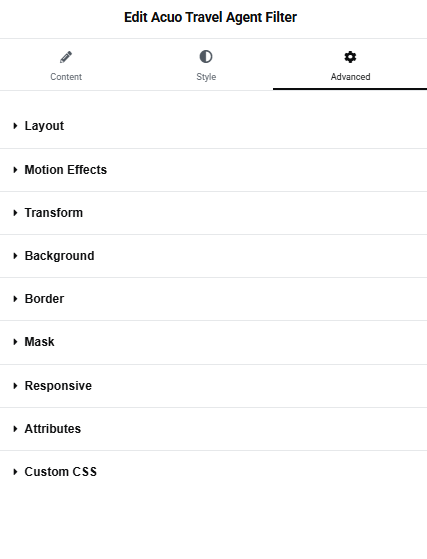Click the half-circle Style icon
This screenshot has width=427, height=559.
(x=206, y=57)
